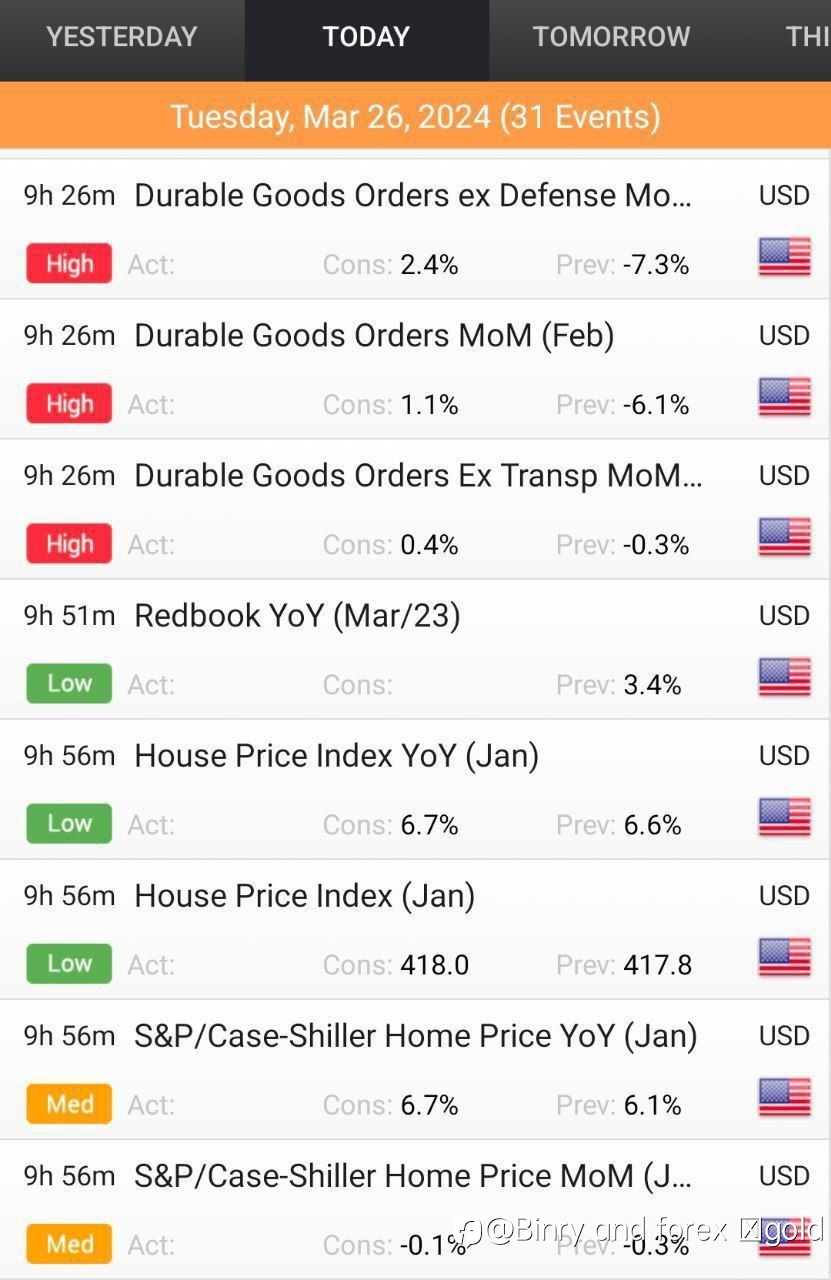Image resolution: width=831 pixels, height=1280 pixels.
Task: Open the House Price Index YoY (Jan) event
Action: [x=415, y=789]
